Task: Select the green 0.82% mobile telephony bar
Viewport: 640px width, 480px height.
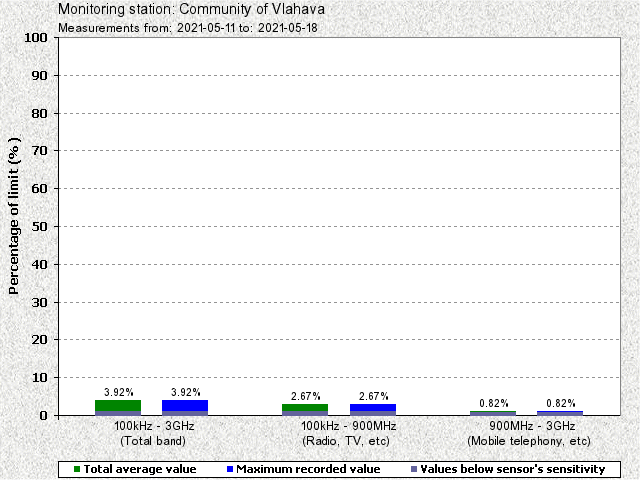Action: (493, 413)
